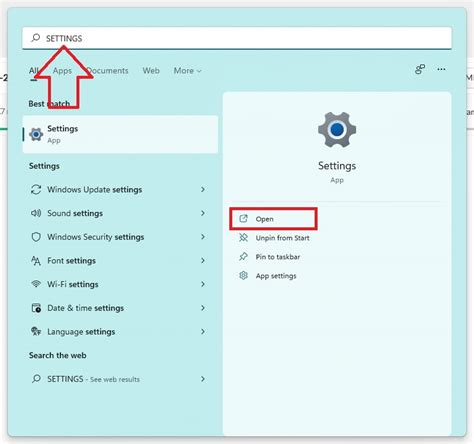This screenshot has height=444, width=474.
Task: Expand Date & time settings chevron
Action: pos(203,308)
